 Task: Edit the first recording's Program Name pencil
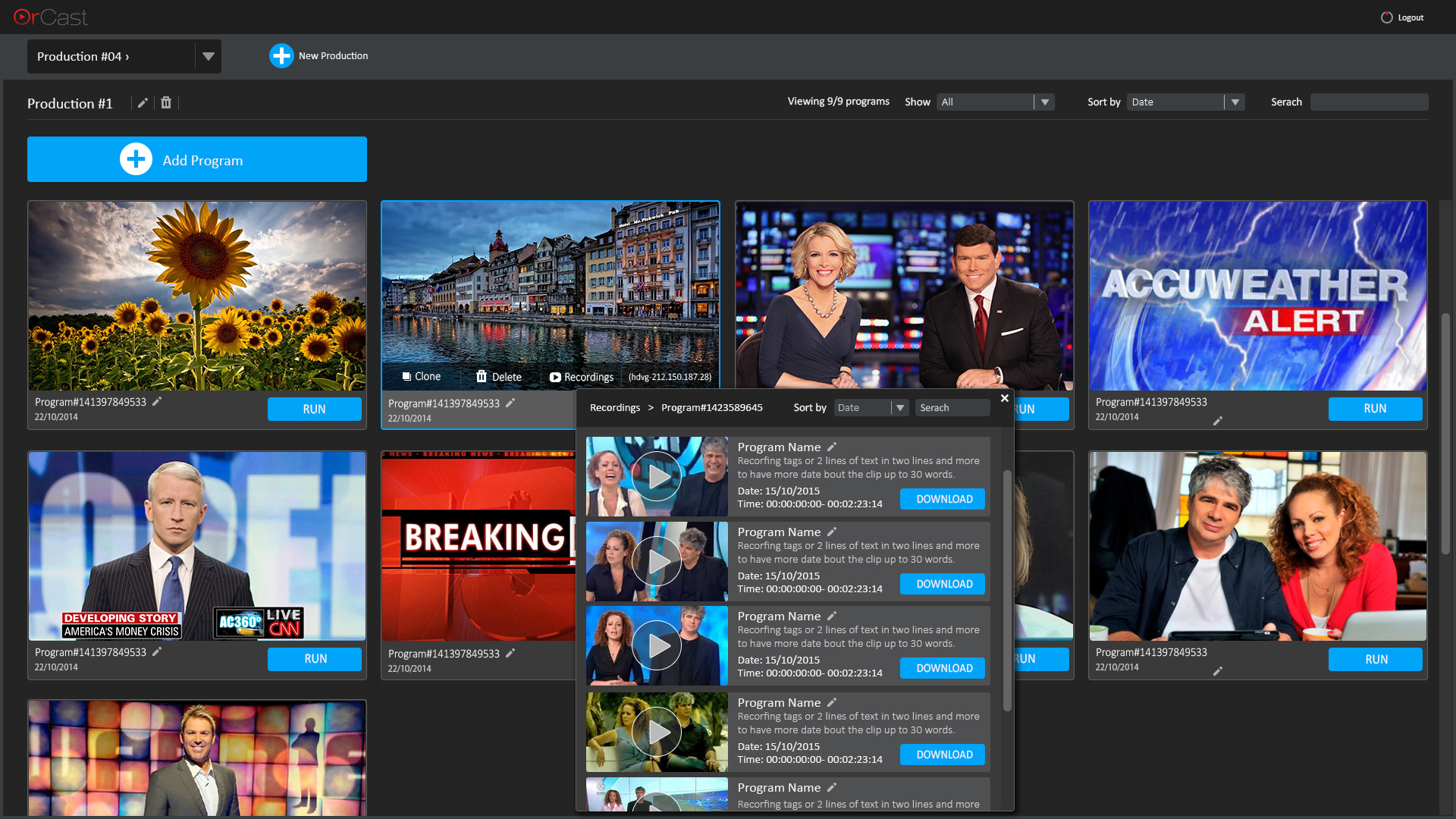(x=832, y=447)
